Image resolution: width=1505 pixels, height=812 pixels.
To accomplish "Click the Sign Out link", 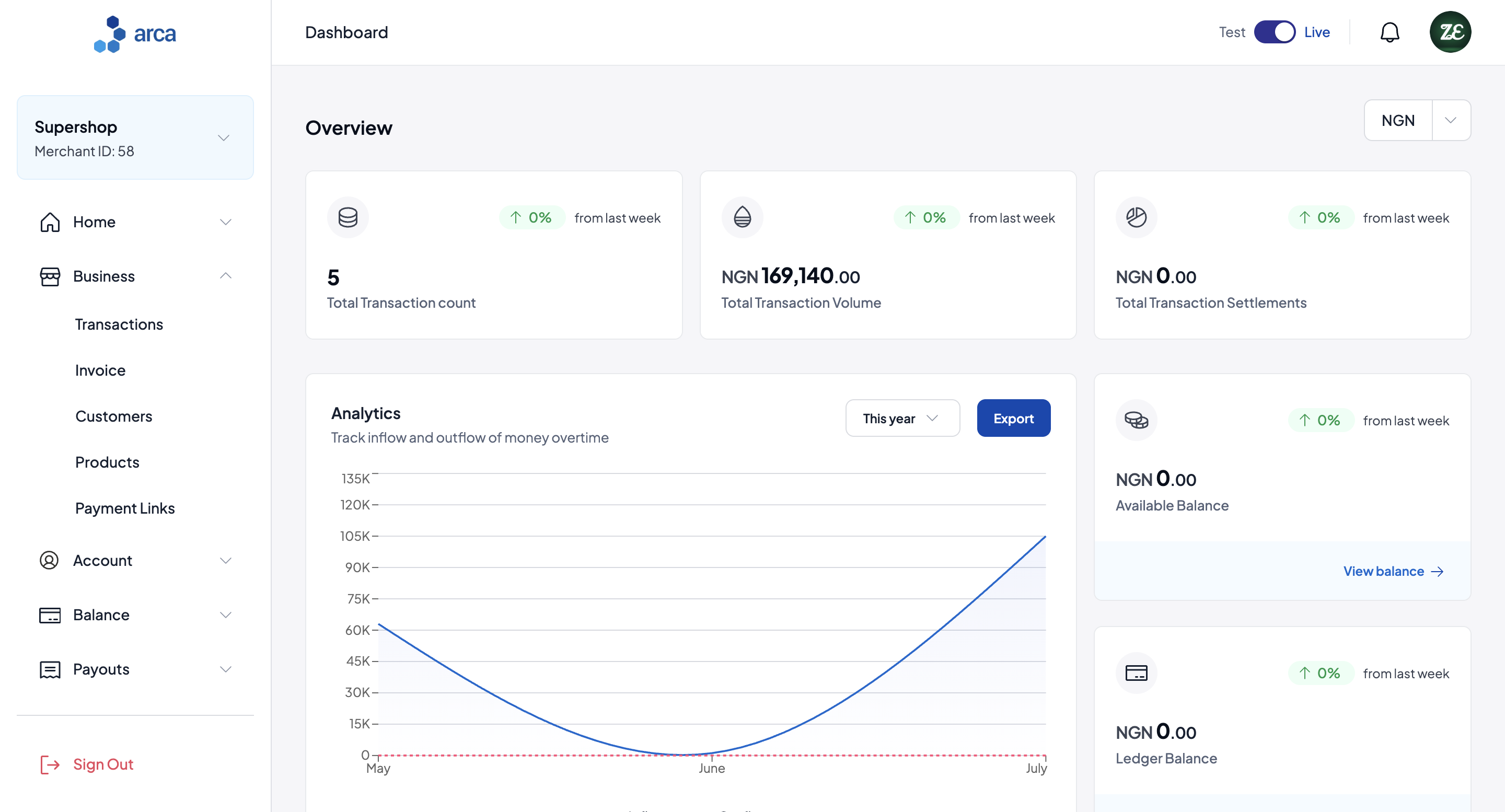I will click(x=103, y=764).
